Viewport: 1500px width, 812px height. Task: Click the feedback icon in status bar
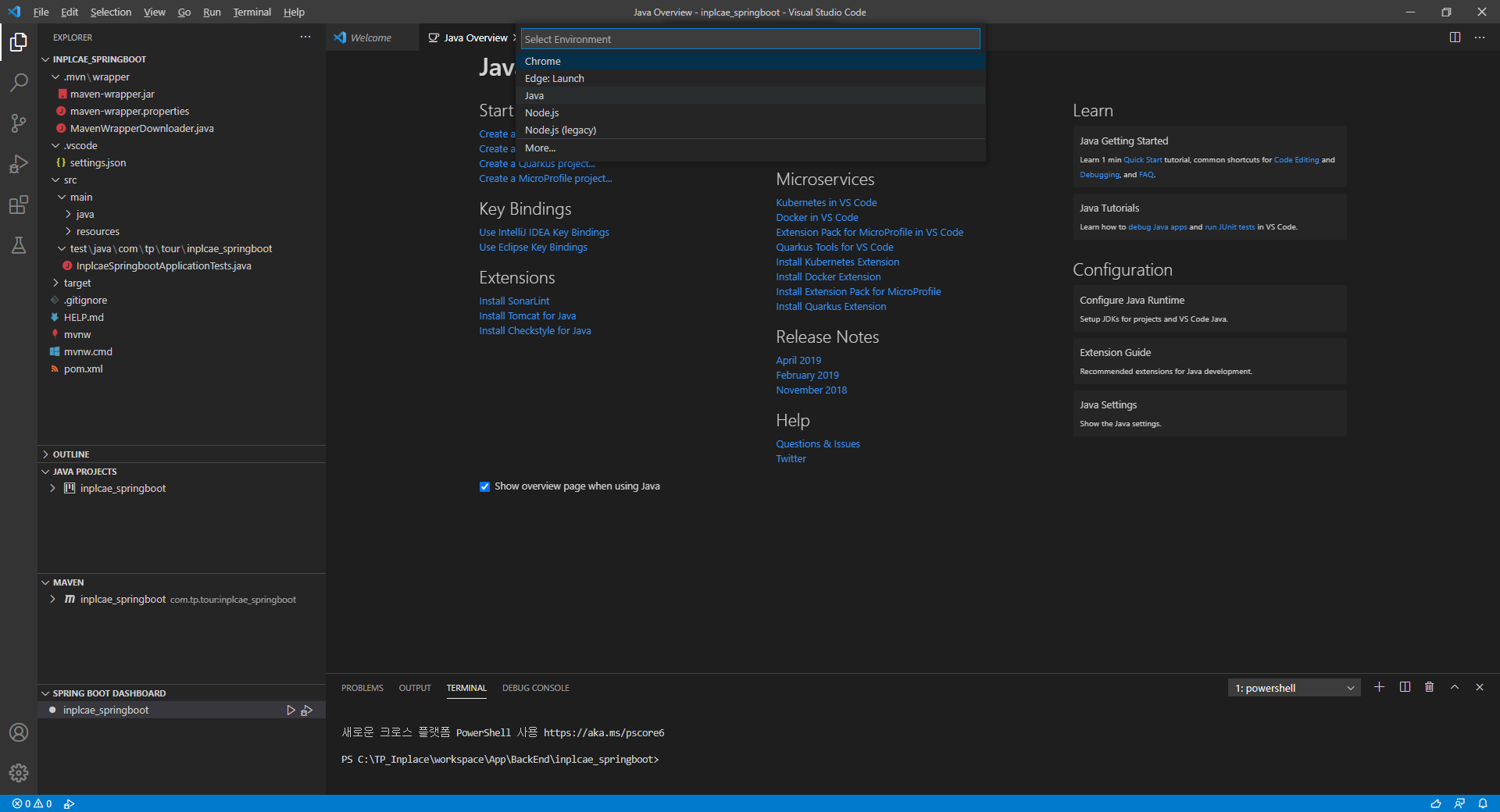tap(1459, 803)
